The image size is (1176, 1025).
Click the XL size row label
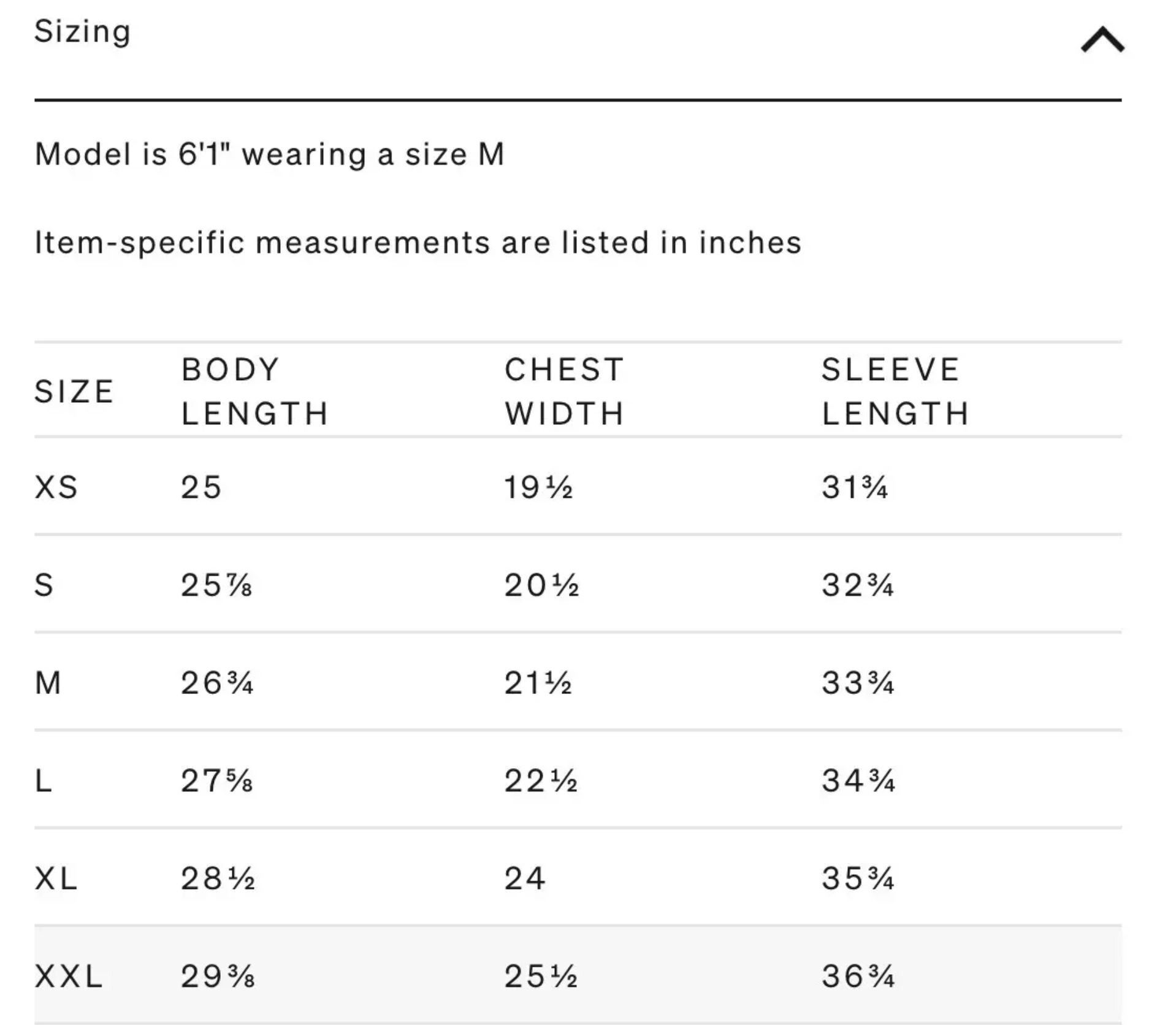click(56, 878)
